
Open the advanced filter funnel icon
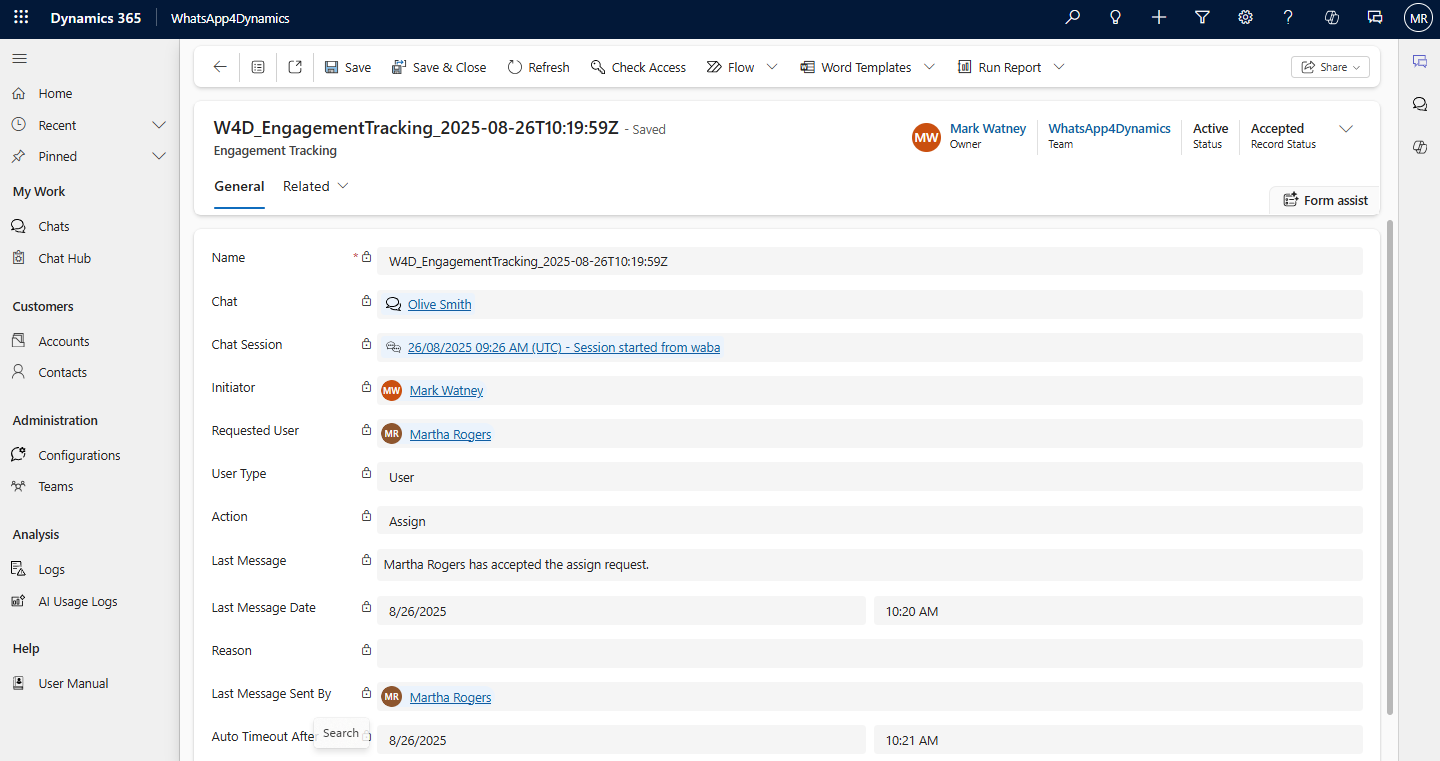click(1203, 18)
